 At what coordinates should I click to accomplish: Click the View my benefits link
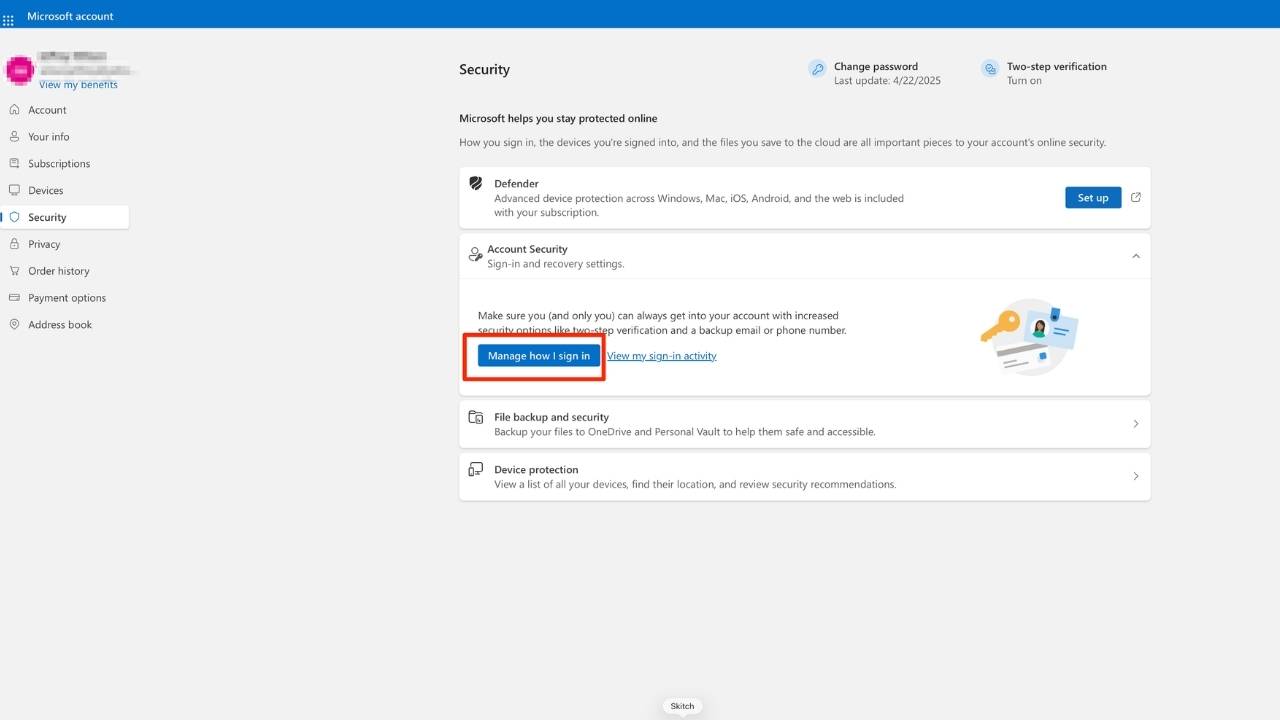[78, 85]
